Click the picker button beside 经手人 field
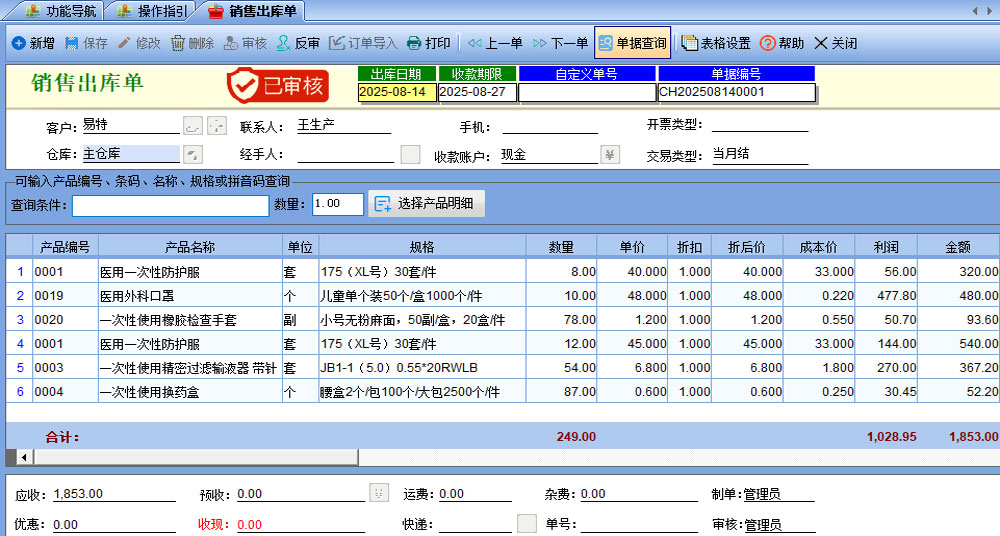Viewport: 1000px width, 536px height. [x=410, y=154]
